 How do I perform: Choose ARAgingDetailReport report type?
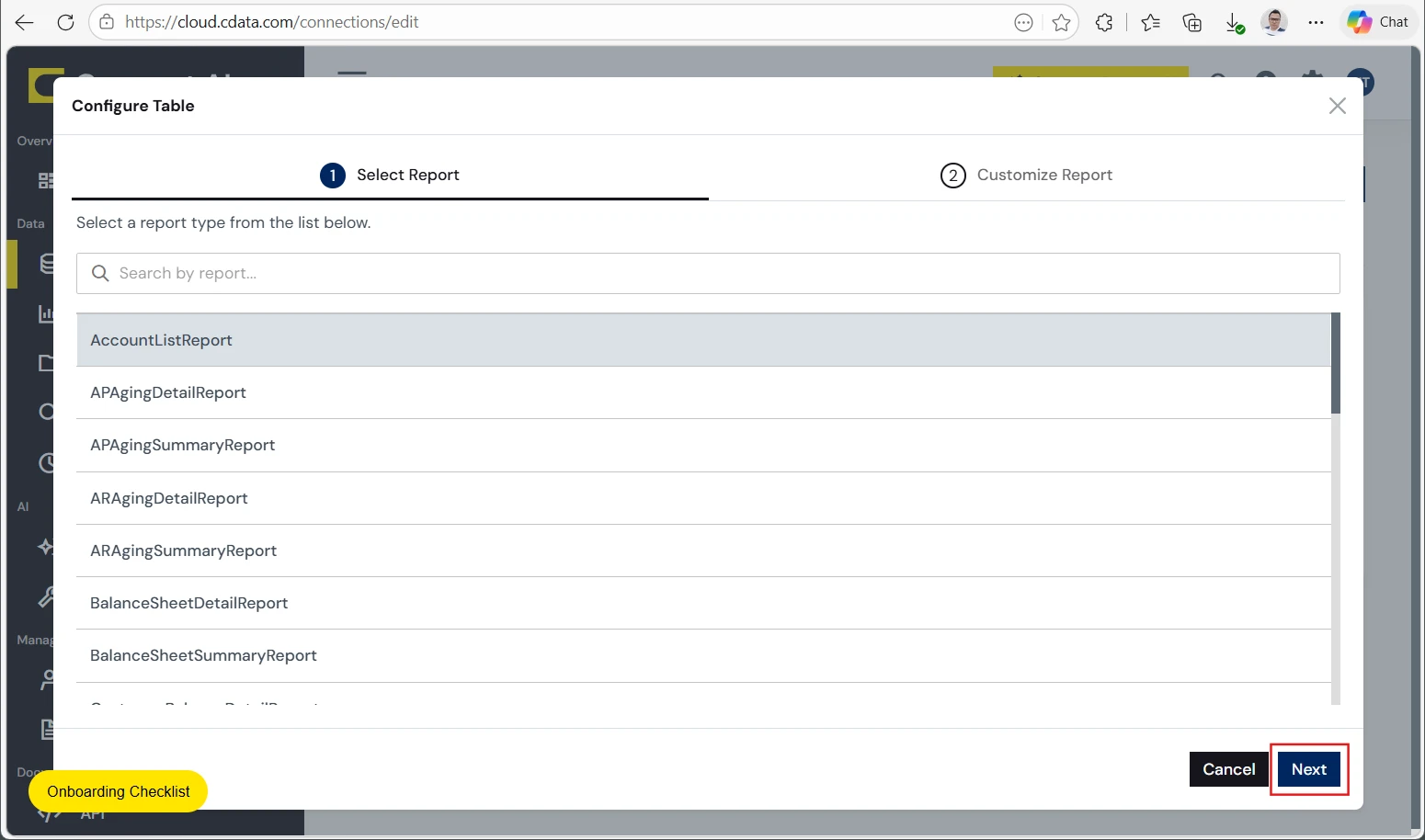[x=703, y=498]
